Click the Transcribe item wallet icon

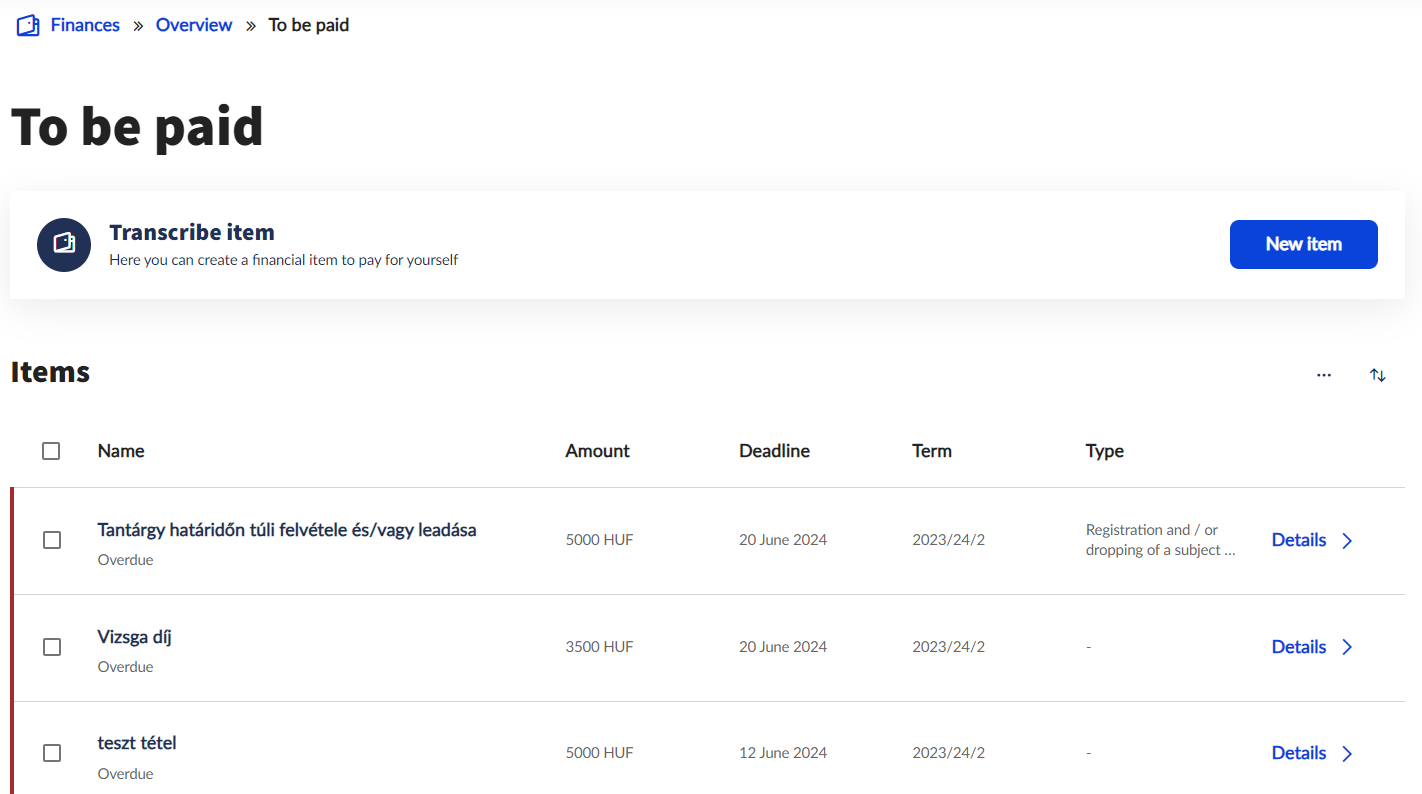click(x=64, y=244)
